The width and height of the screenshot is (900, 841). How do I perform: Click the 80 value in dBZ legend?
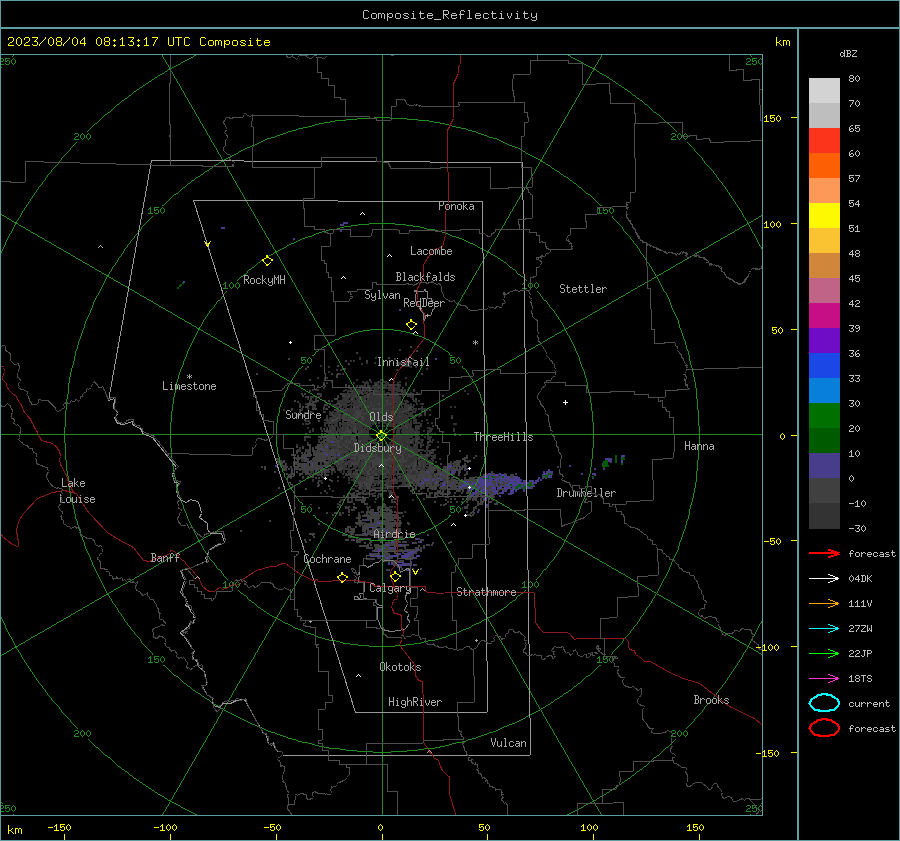854,78
